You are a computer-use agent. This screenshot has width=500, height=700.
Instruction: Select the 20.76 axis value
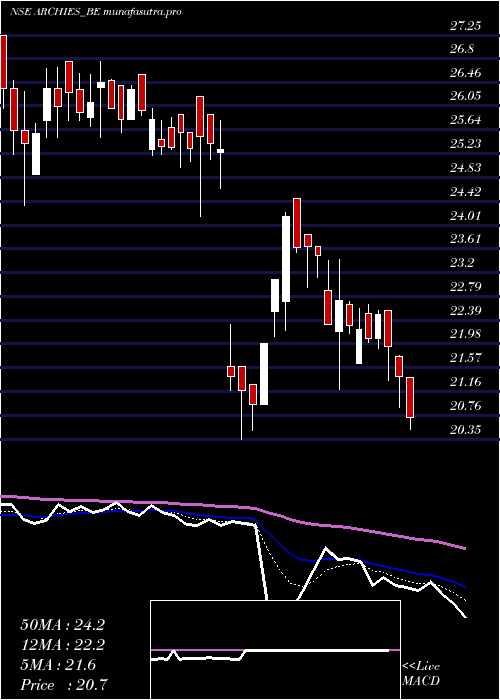tap(465, 406)
